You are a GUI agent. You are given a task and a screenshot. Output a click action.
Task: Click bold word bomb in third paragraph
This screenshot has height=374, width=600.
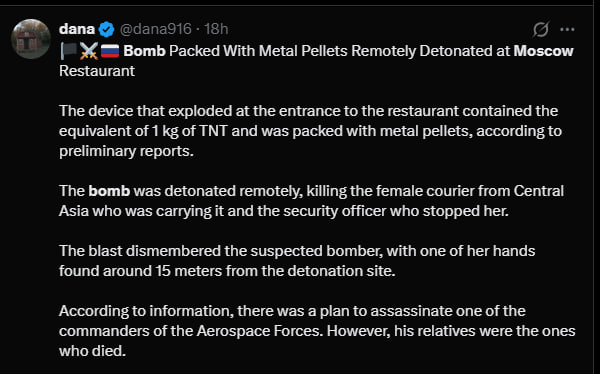[109, 191]
